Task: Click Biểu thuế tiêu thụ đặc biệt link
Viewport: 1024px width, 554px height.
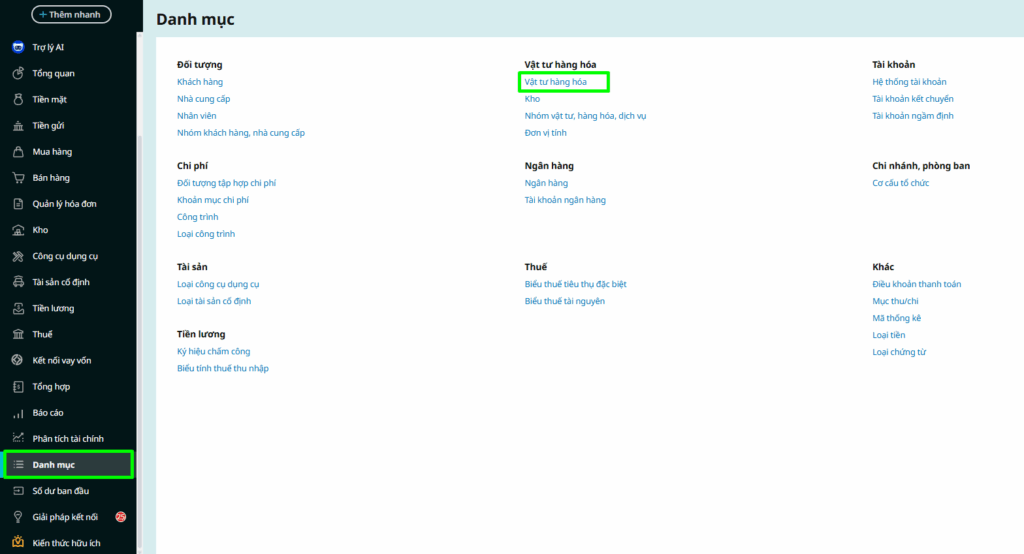Action: point(575,284)
